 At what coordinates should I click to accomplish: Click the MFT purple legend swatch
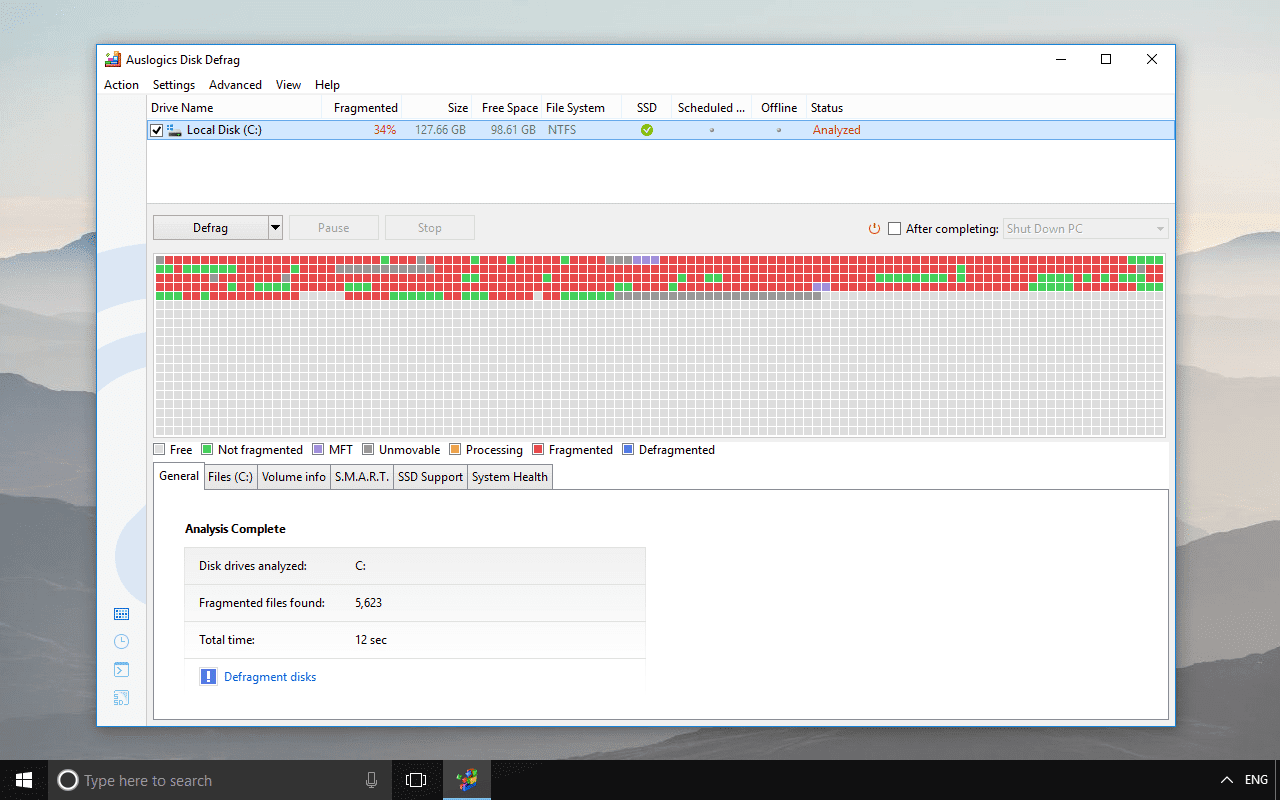(318, 450)
